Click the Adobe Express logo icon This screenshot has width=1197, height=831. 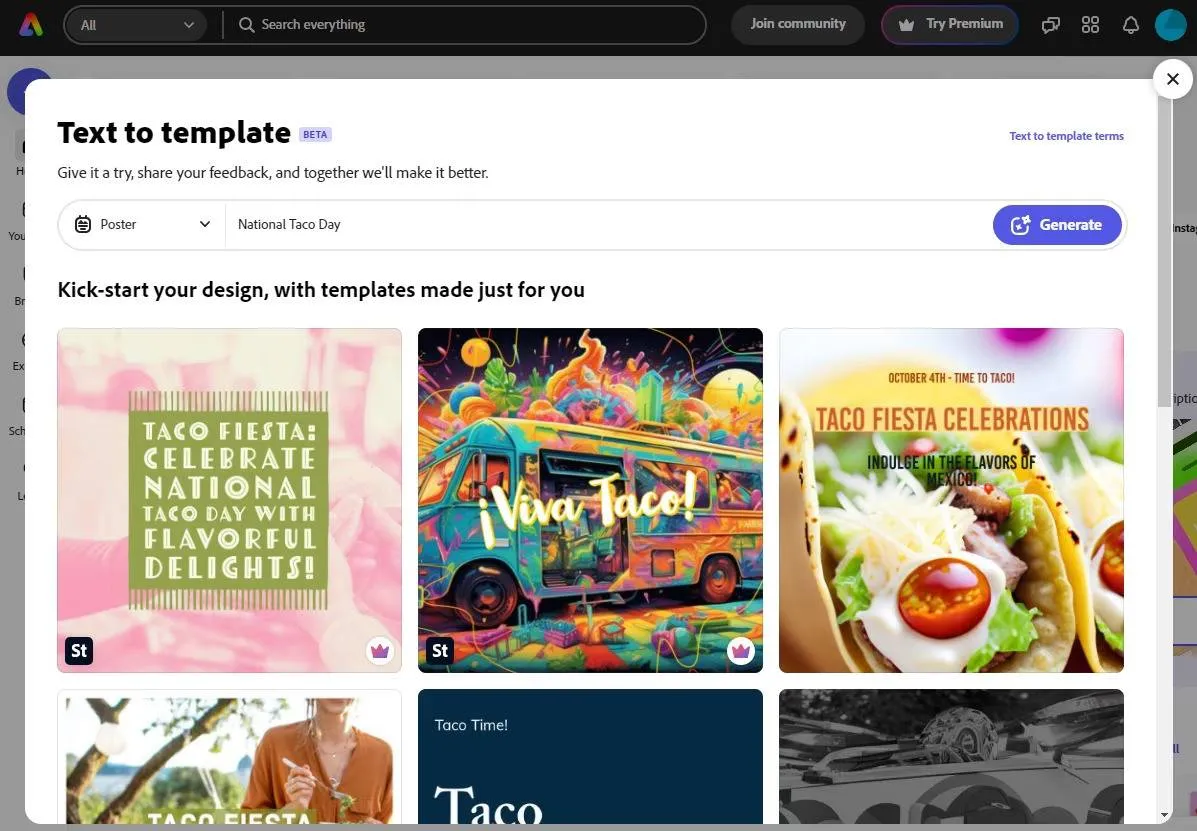pos(32,25)
